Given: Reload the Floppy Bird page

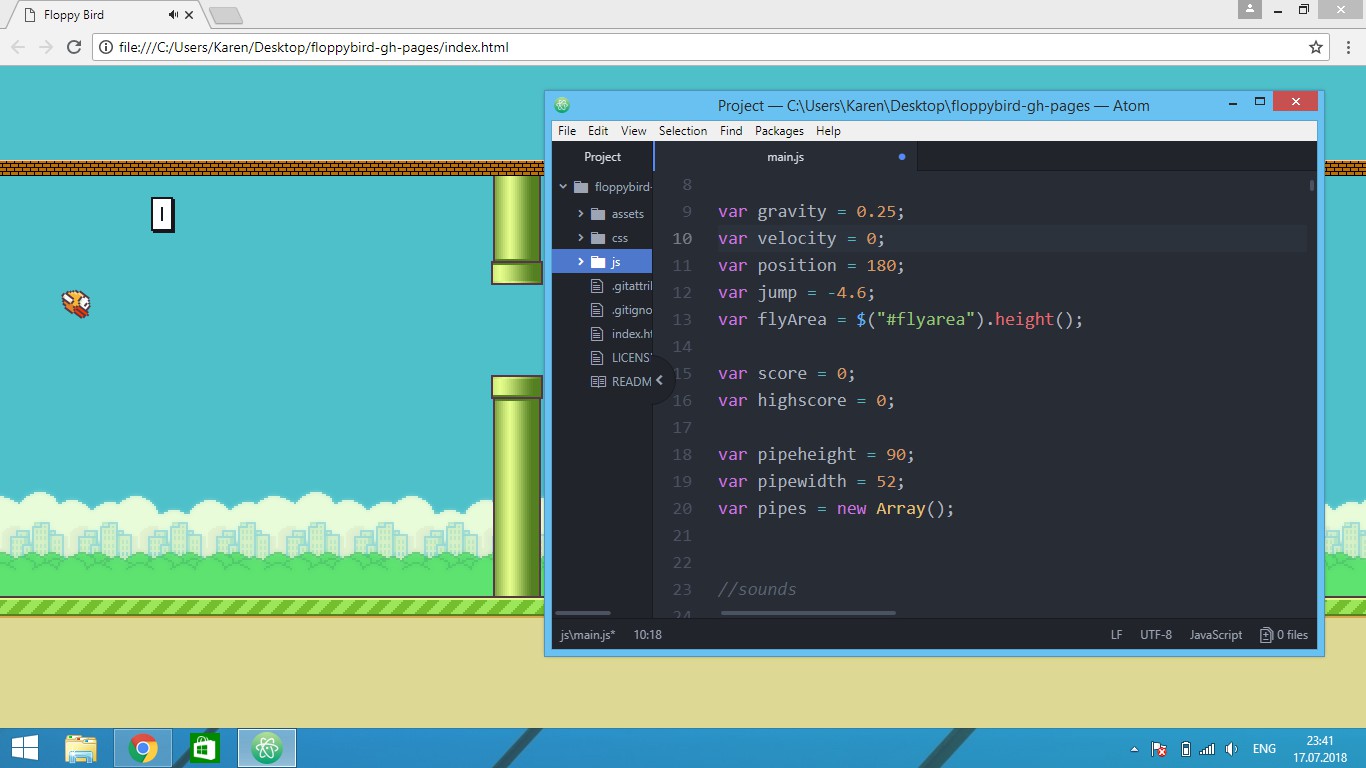Looking at the screenshot, I should click(73, 47).
